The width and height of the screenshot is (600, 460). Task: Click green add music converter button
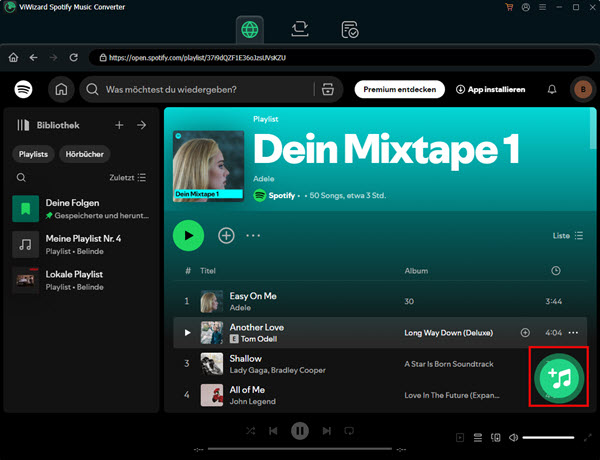pyautogui.click(x=559, y=378)
